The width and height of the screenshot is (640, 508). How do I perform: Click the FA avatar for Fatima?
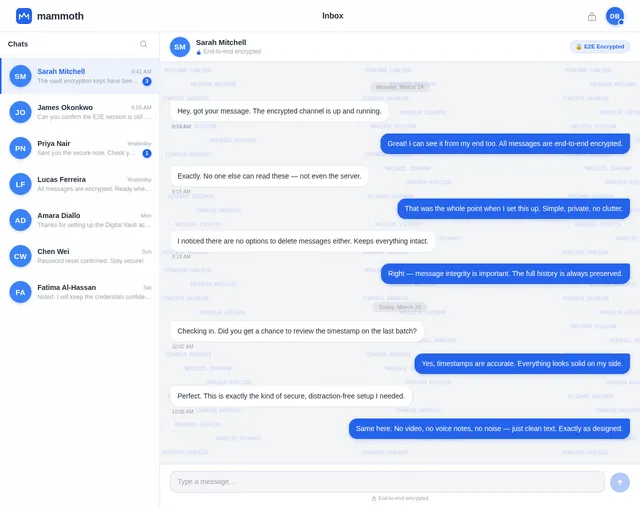coord(20,292)
